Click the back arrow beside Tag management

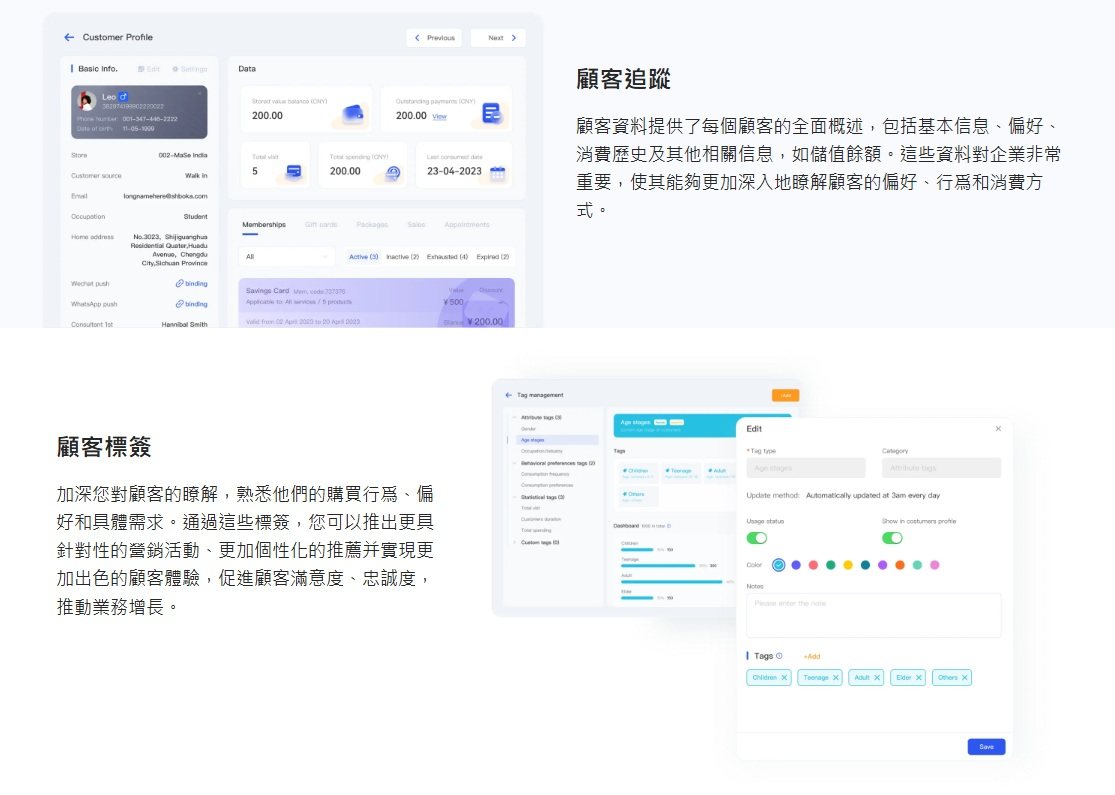[508, 395]
